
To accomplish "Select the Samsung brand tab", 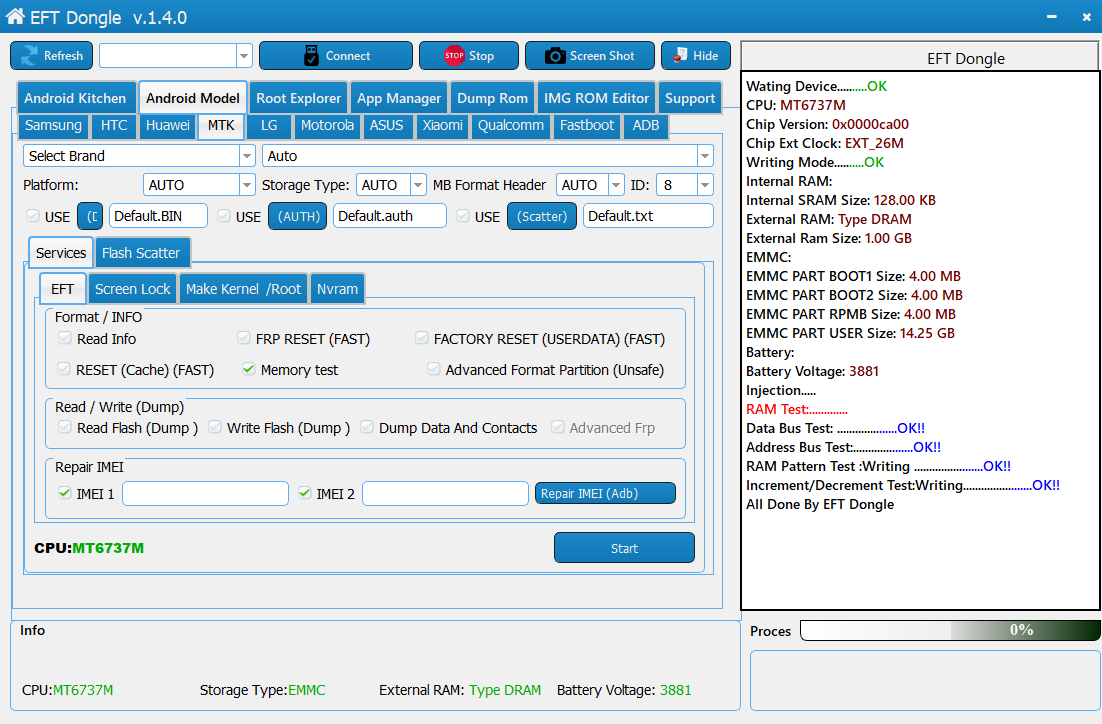I will pos(53,125).
